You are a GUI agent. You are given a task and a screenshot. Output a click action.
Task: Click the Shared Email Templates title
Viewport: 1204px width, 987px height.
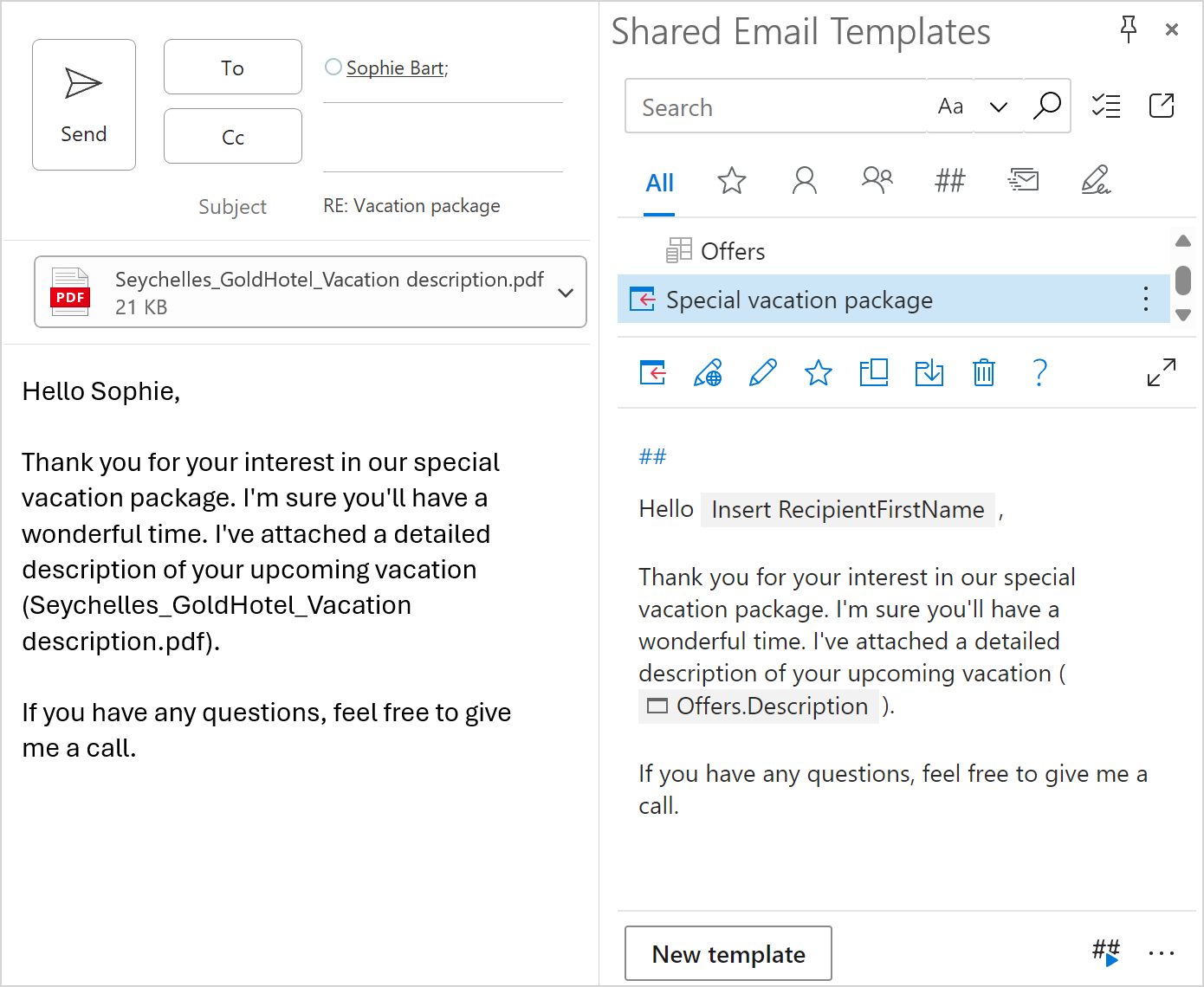(x=801, y=32)
